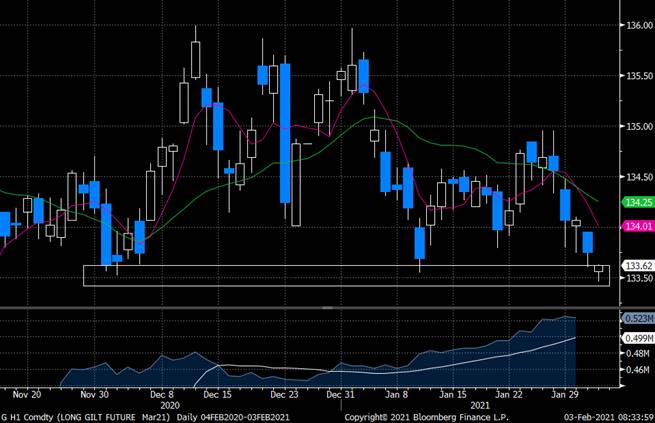This screenshot has height=423, width=655.
Task: Click the 0.46M axis label
Action: click(637, 370)
